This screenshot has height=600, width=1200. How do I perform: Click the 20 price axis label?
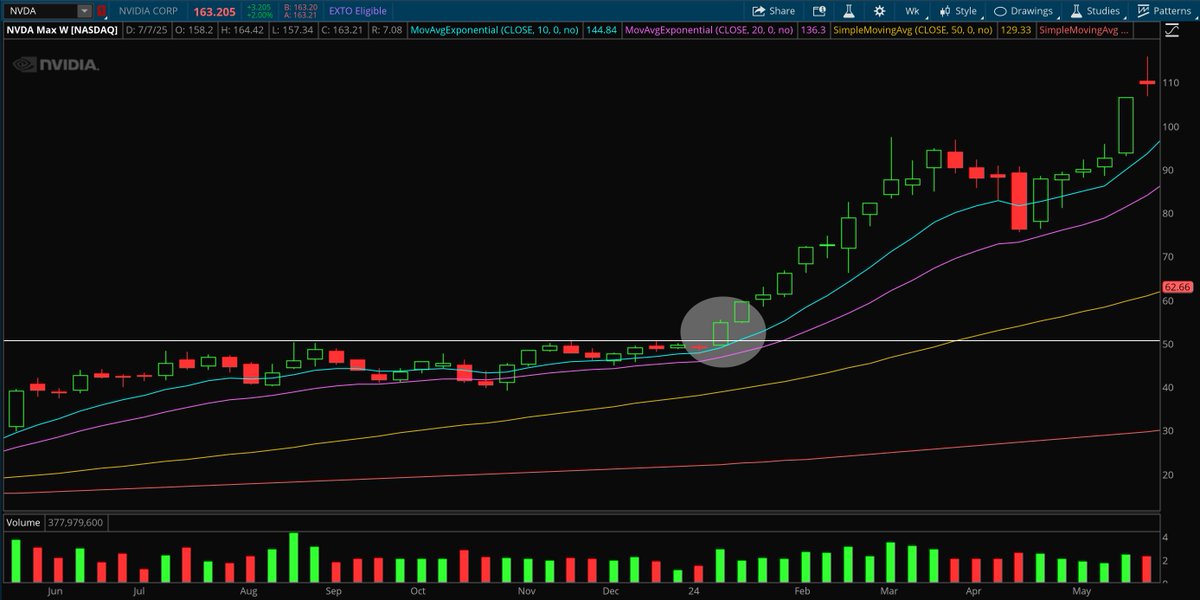(1168, 475)
